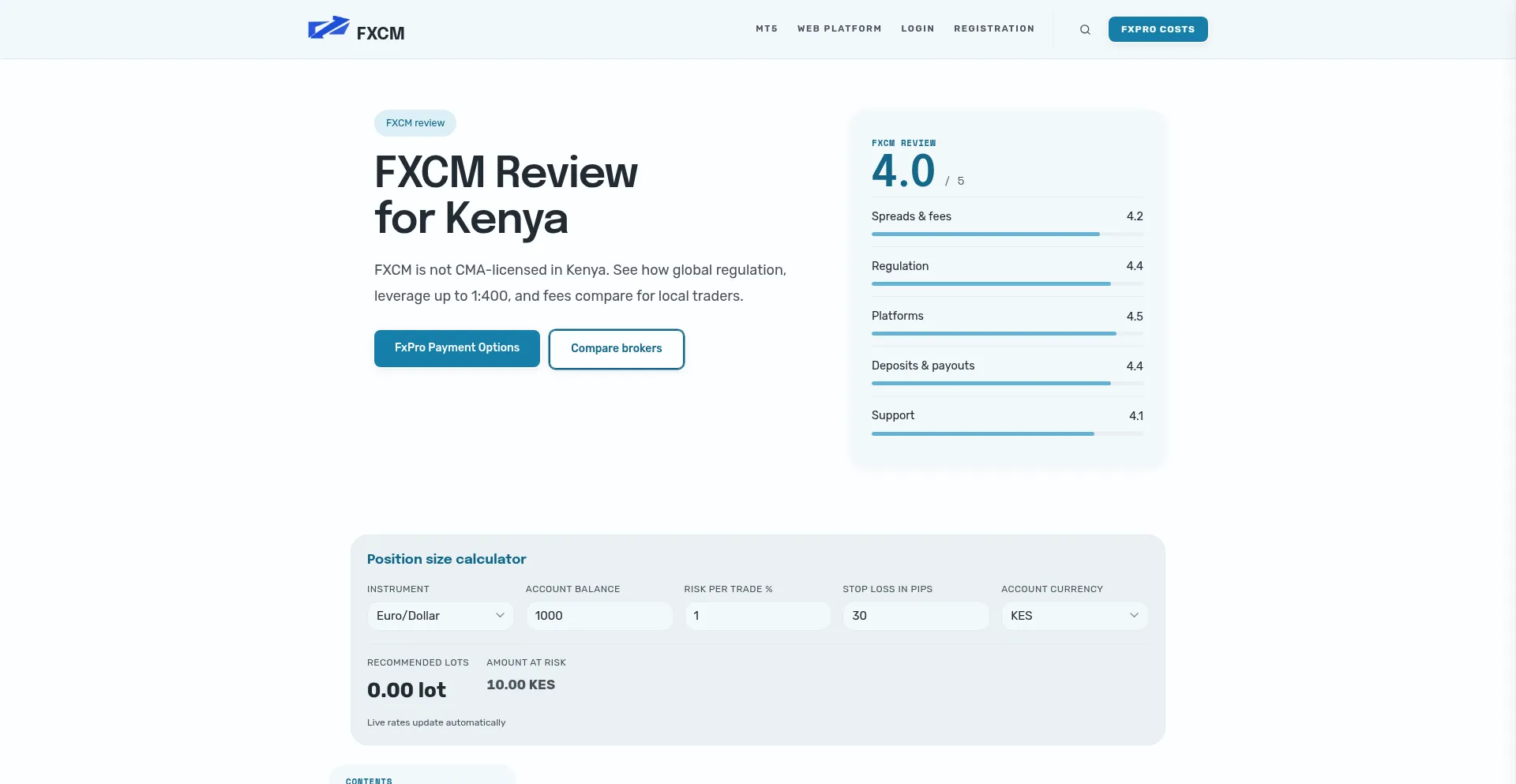Click the FXCM logo icon
1516x784 pixels.
(x=328, y=28)
